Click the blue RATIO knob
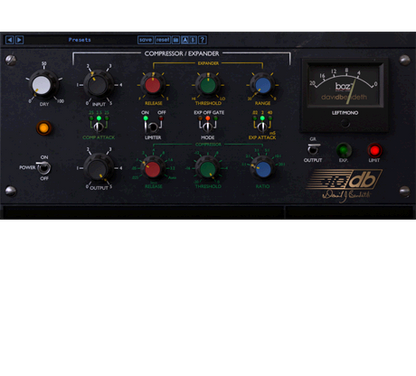Screen dimensions: 416x376 [x=263, y=169]
